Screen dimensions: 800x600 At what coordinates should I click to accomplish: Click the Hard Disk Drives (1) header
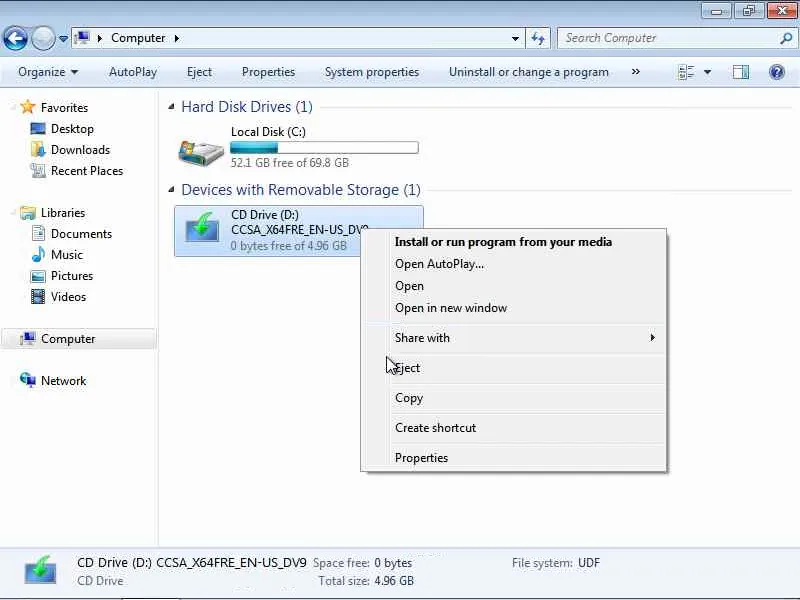click(247, 107)
